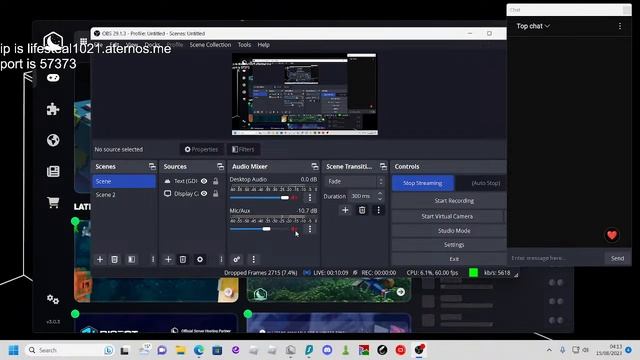
Task: Expand the Top chat dropdown
Action: 533,26
